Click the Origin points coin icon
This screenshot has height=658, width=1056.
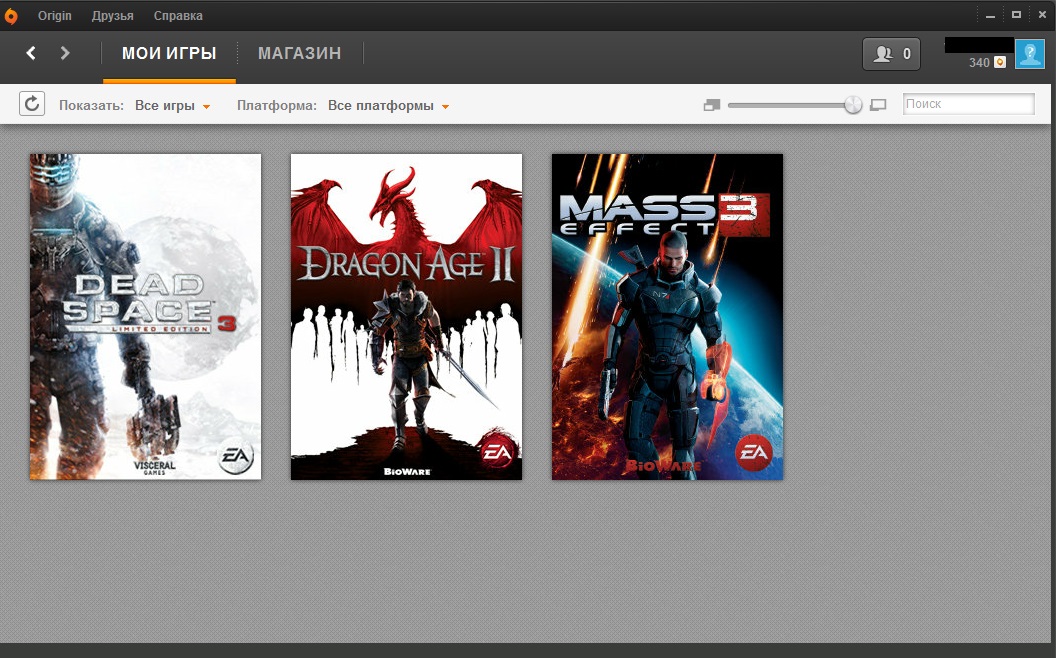pyautogui.click(x=1000, y=63)
